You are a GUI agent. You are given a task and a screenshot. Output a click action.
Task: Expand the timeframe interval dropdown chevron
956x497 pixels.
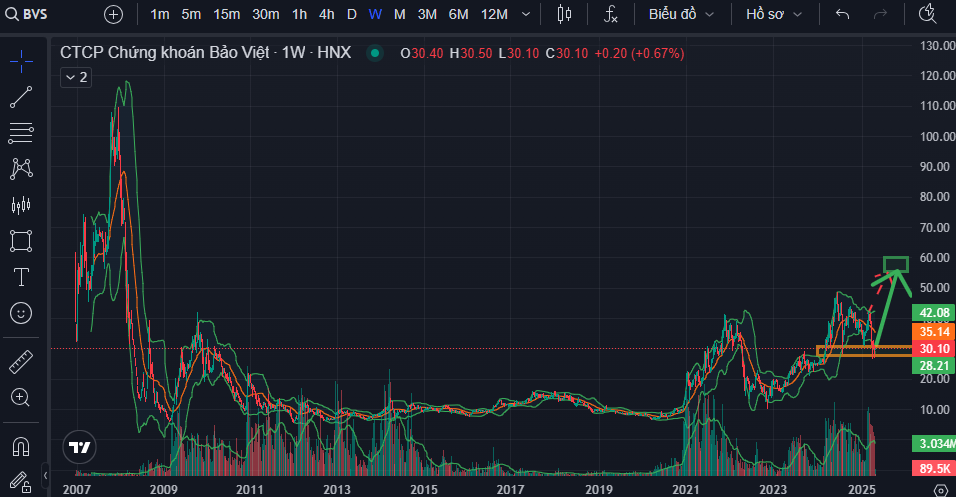(x=526, y=14)
